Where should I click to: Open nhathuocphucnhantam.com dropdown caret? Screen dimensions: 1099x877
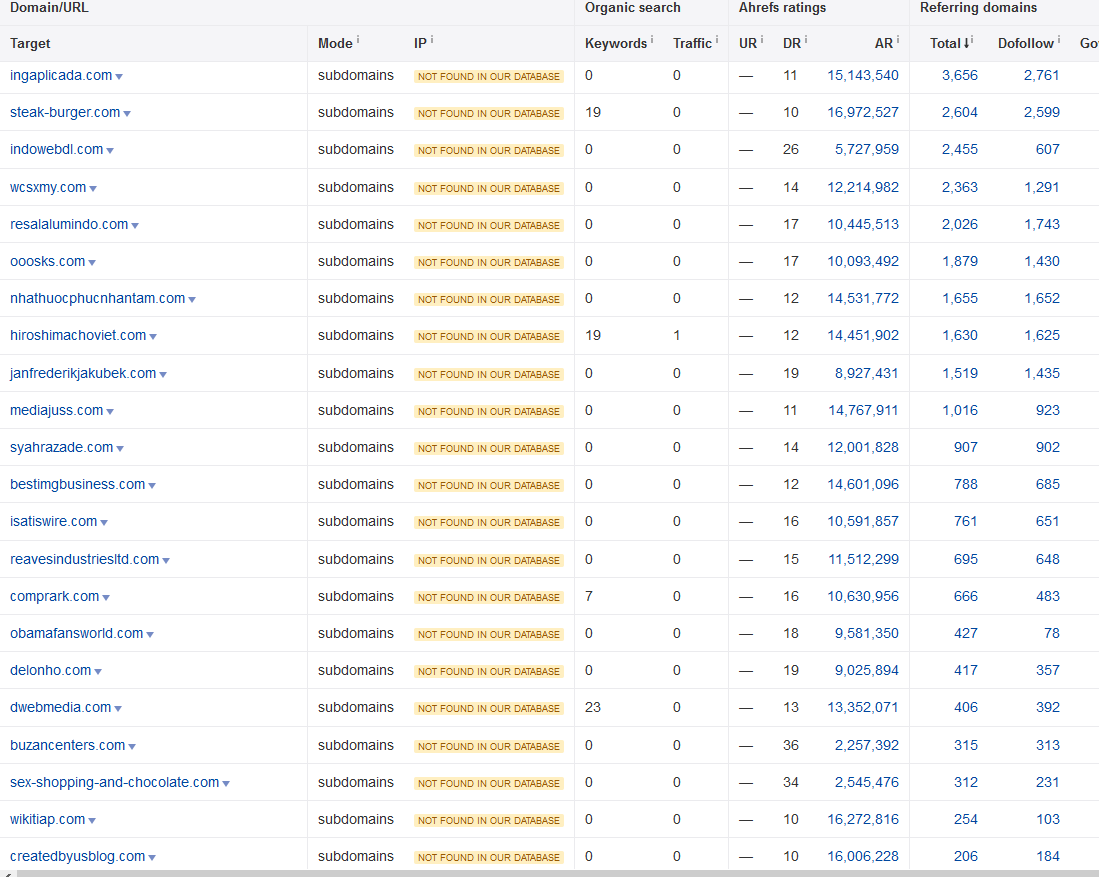point(192,300)
